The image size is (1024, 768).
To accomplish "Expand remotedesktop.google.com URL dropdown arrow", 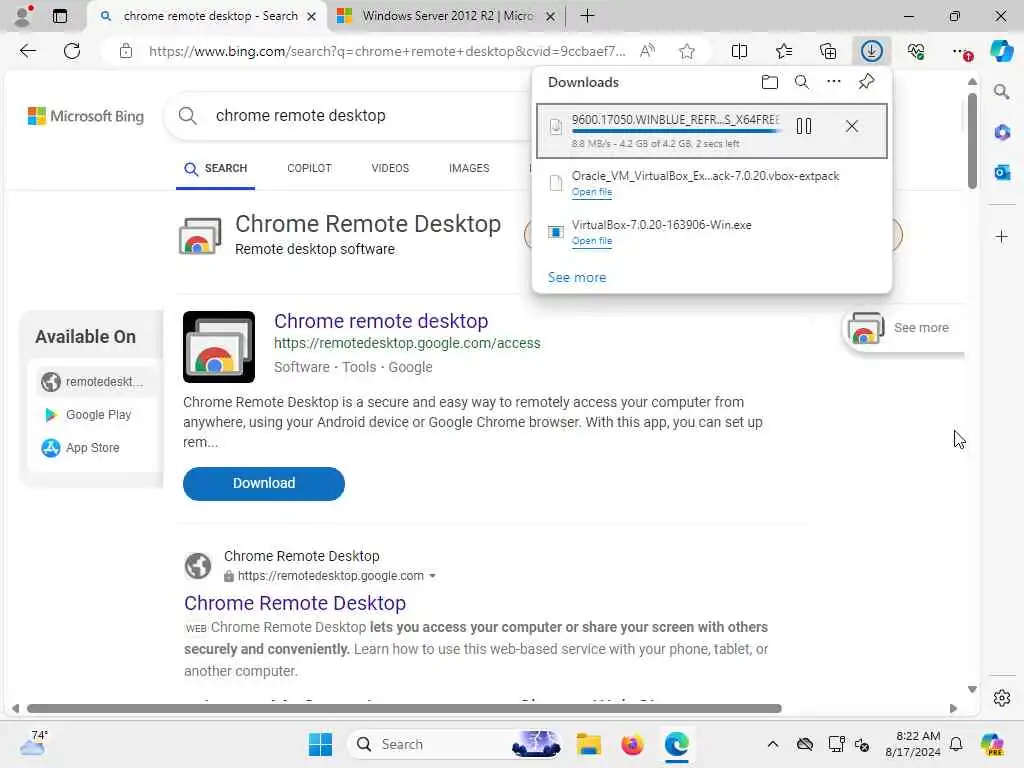I will 432,576.
